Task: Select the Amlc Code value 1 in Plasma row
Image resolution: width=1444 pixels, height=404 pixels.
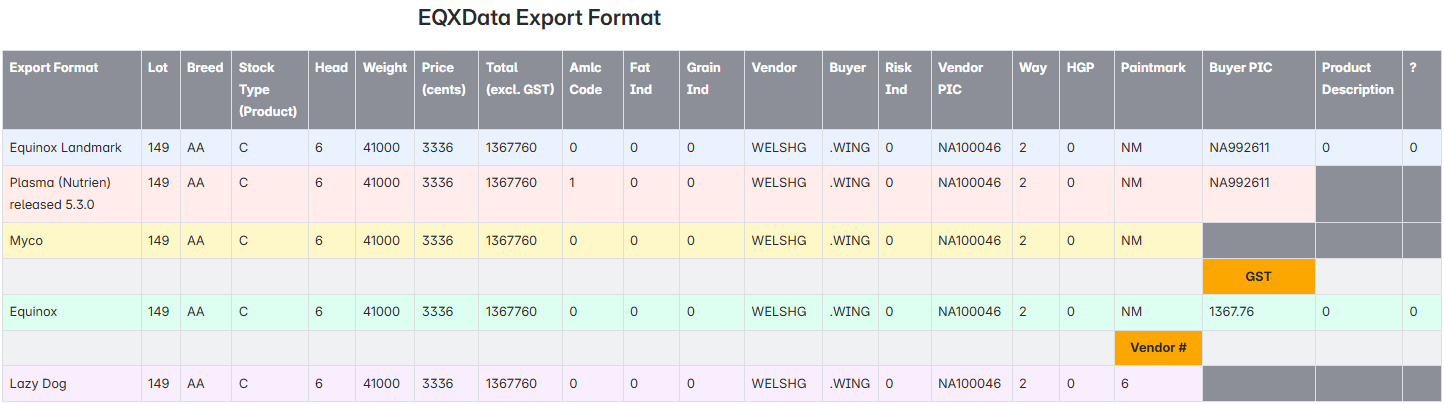Action: click(x=572, y=183)
